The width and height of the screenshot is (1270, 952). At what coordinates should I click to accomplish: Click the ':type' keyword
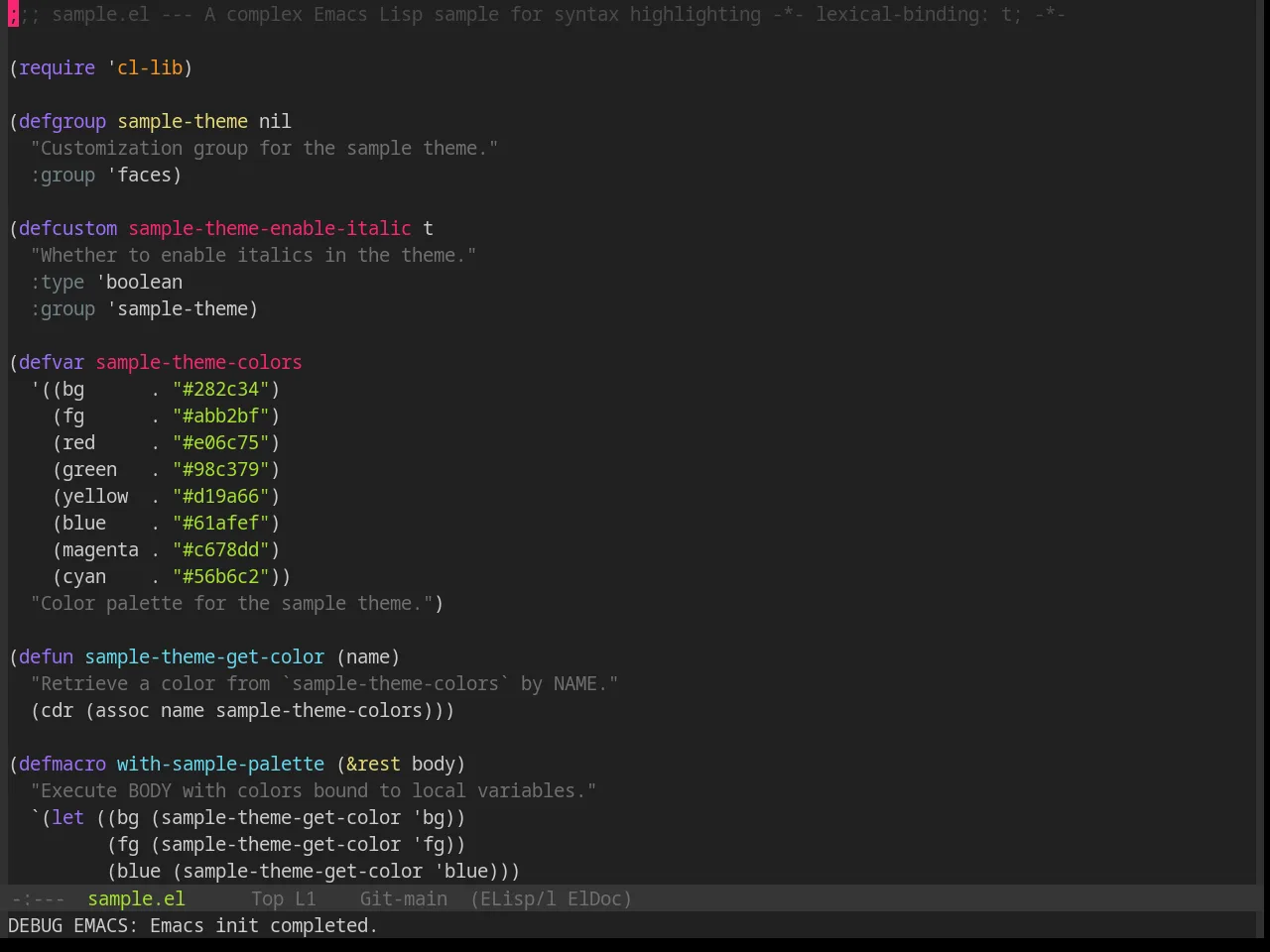point(57,282)
